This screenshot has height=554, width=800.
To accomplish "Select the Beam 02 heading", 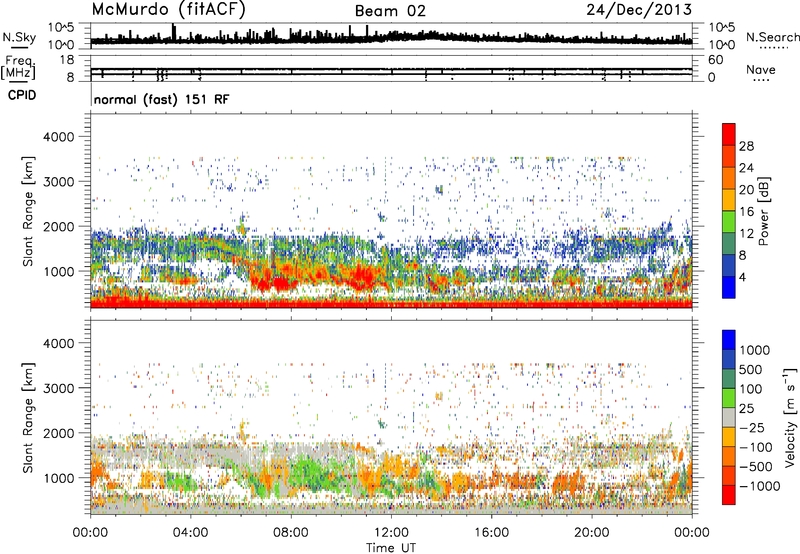I will pos(390,11).
